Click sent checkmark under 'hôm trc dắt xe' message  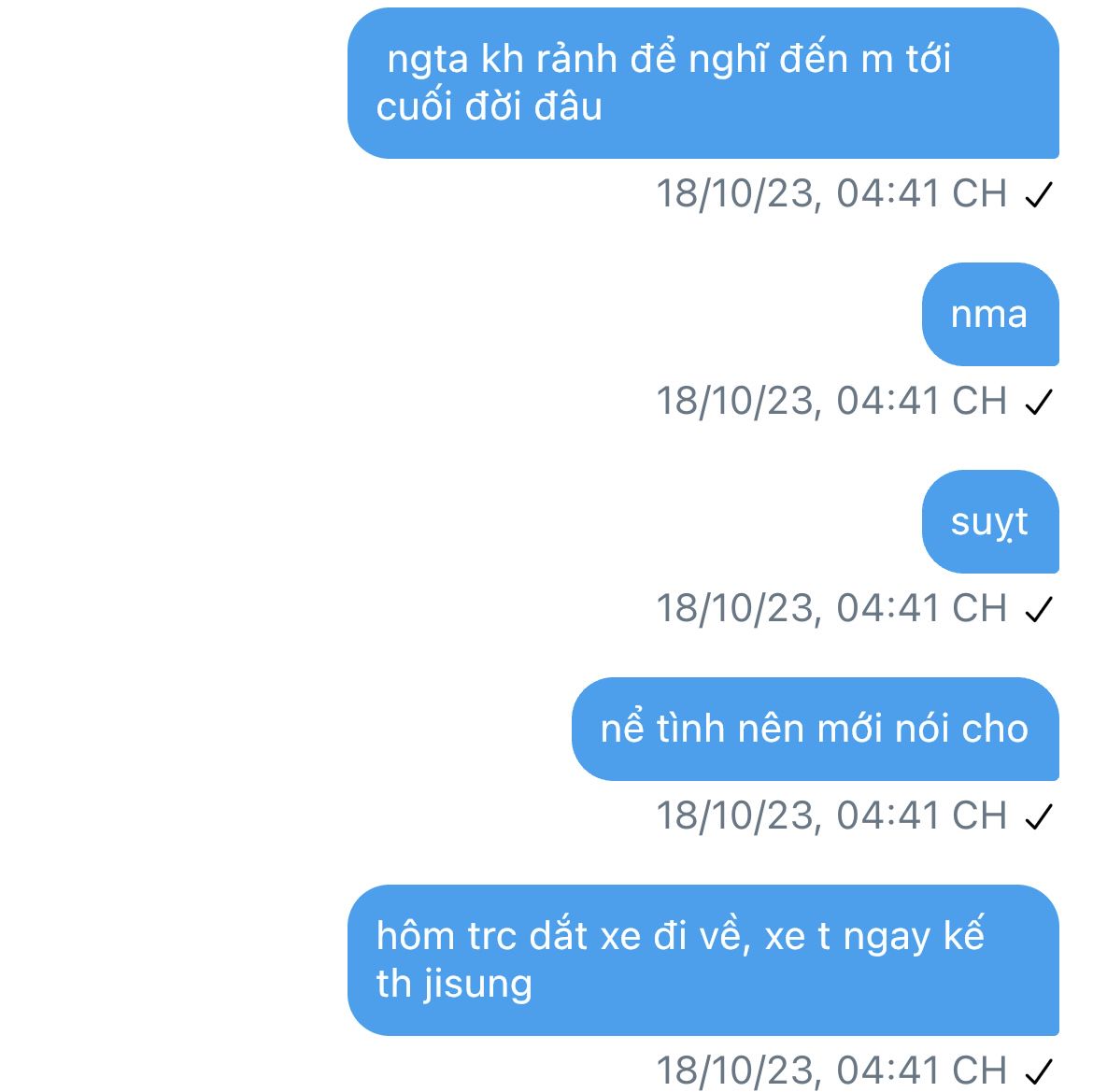coord(1039,1071)
